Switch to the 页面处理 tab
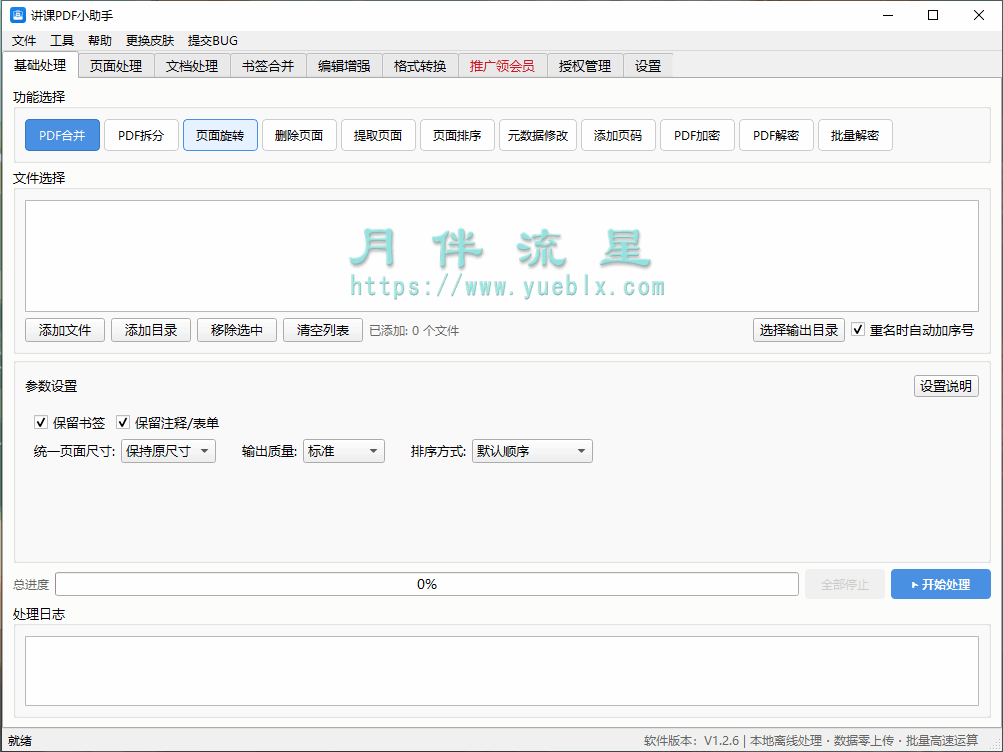This screenshot has height=752, width=1003. tap(116, 66)
